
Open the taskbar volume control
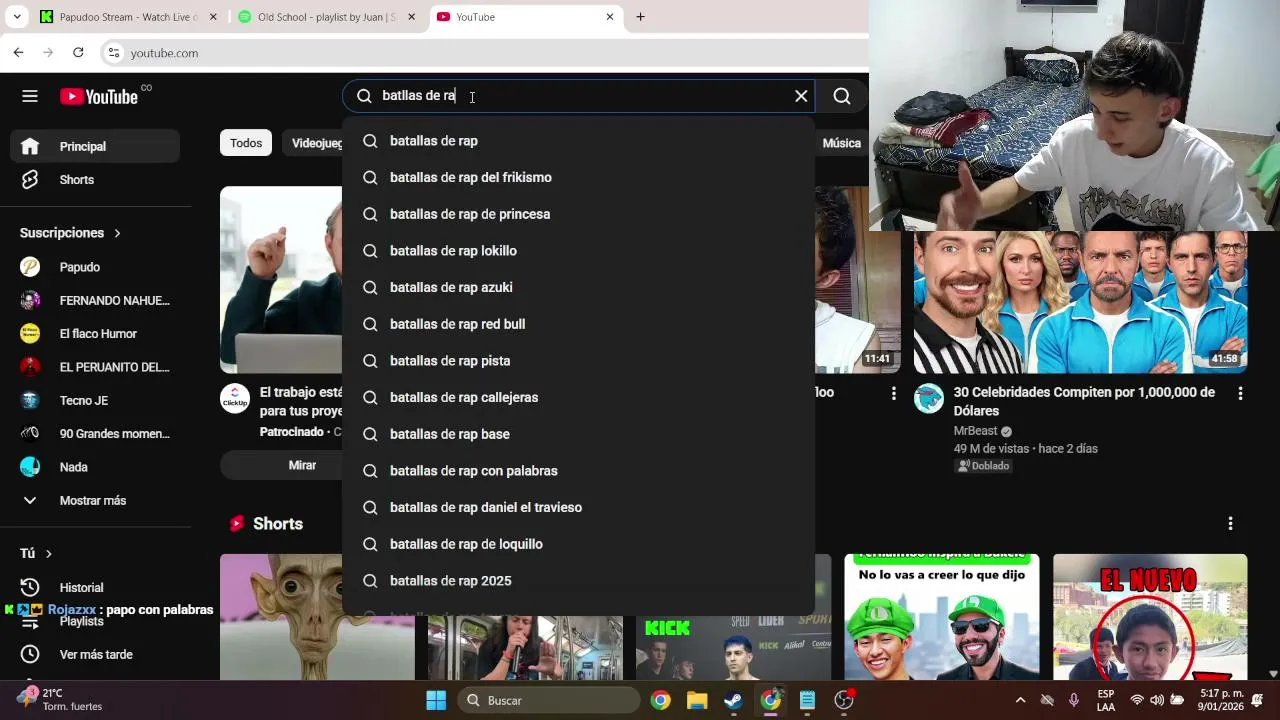pyautogui.click(x=1157, y=700)
